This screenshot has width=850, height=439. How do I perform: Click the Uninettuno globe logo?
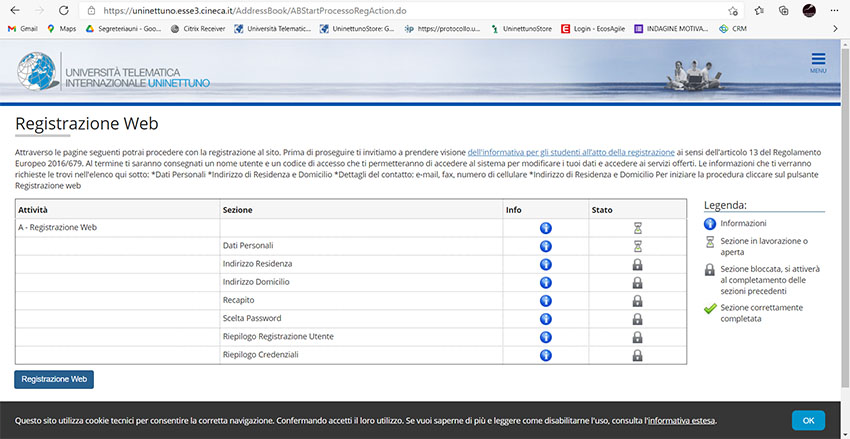coord(38,72)
